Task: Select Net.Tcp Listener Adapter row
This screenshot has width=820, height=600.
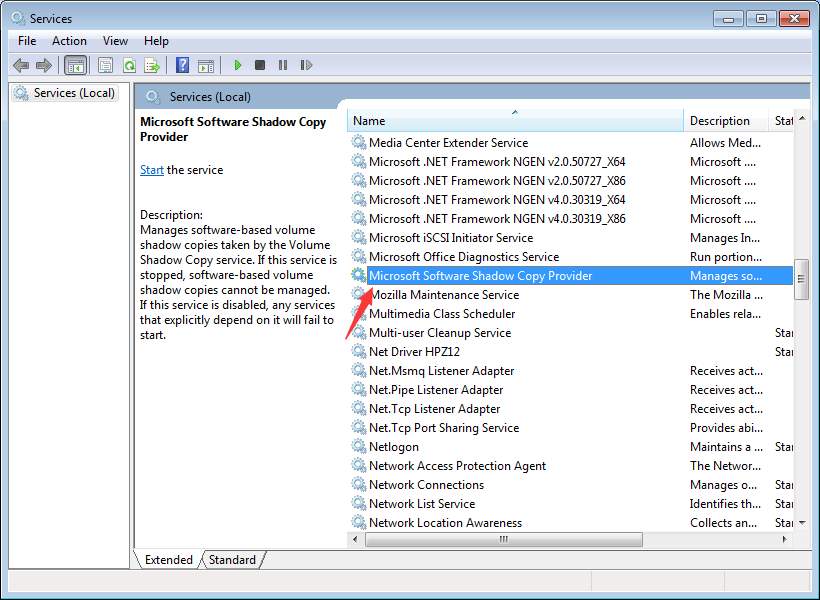Action: click(x=571, y=409)
